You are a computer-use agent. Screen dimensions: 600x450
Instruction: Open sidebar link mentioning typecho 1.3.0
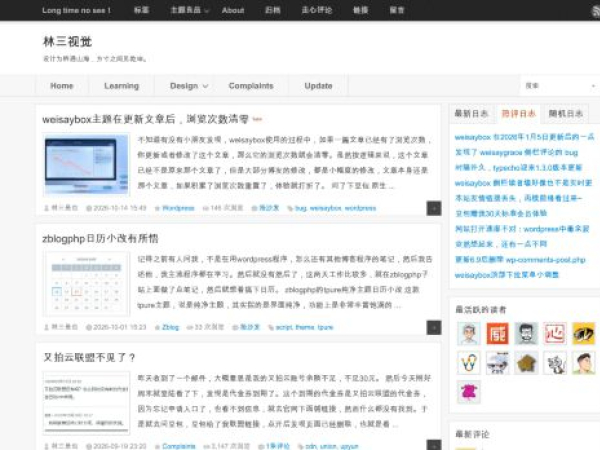[x=518, y=168]
